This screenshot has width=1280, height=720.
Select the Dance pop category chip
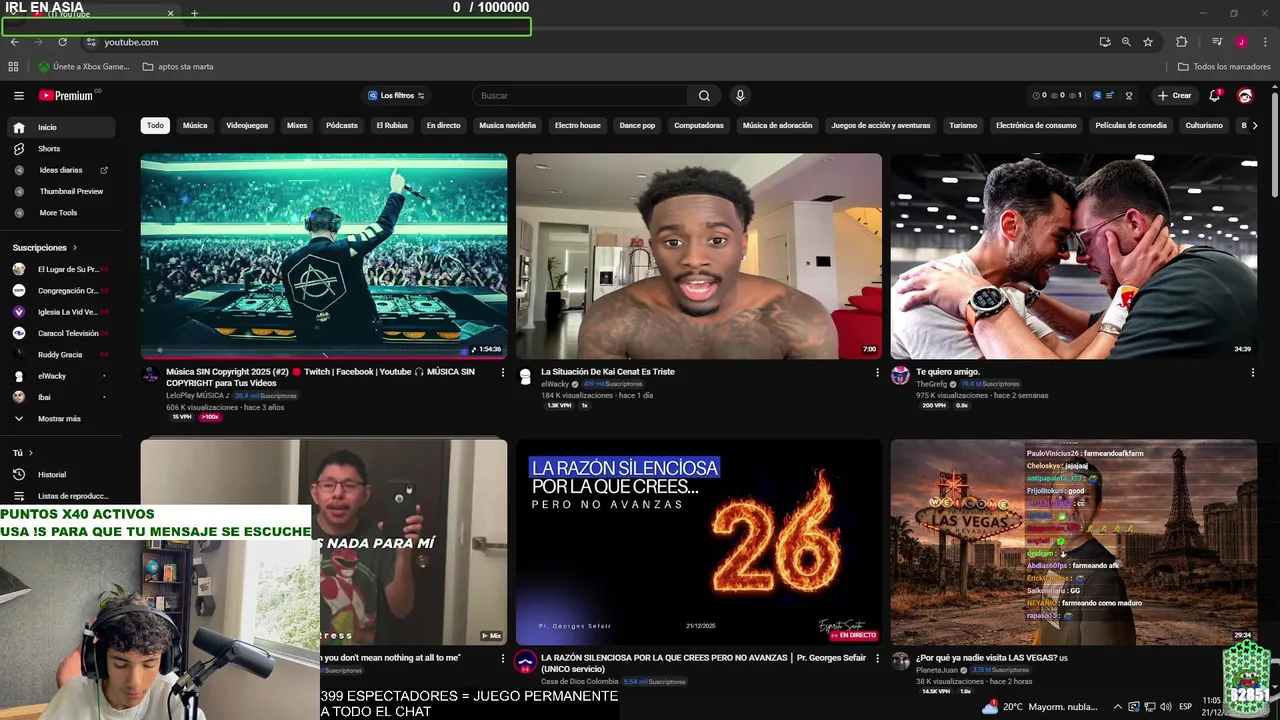point(637,126)
